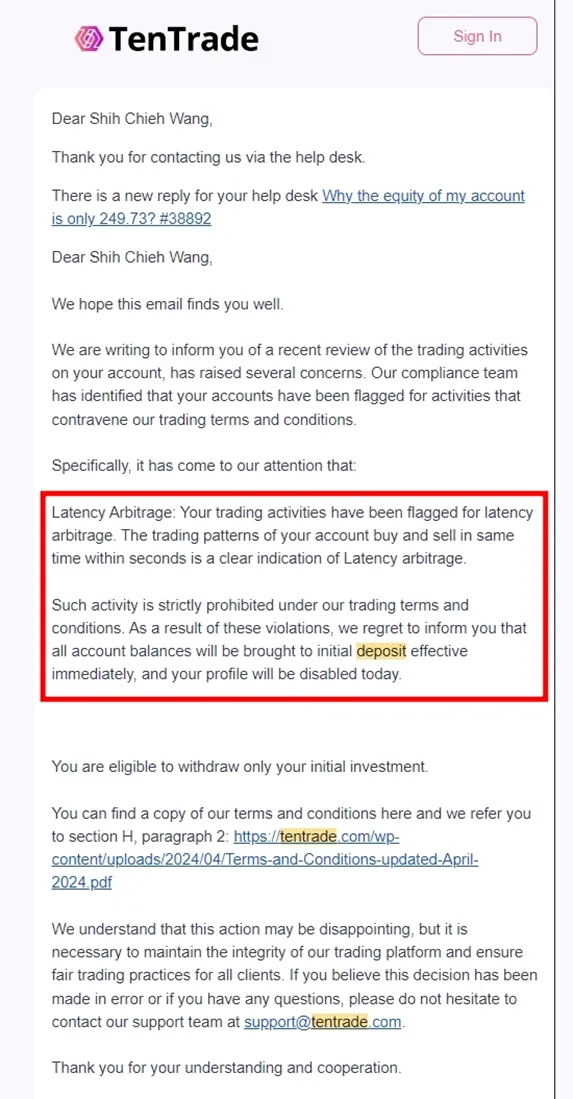This screenshot has height=1099, width=573.
Task: Click the "We understand that this action may be disappointing" paragraph
Action: coord(294,976)
